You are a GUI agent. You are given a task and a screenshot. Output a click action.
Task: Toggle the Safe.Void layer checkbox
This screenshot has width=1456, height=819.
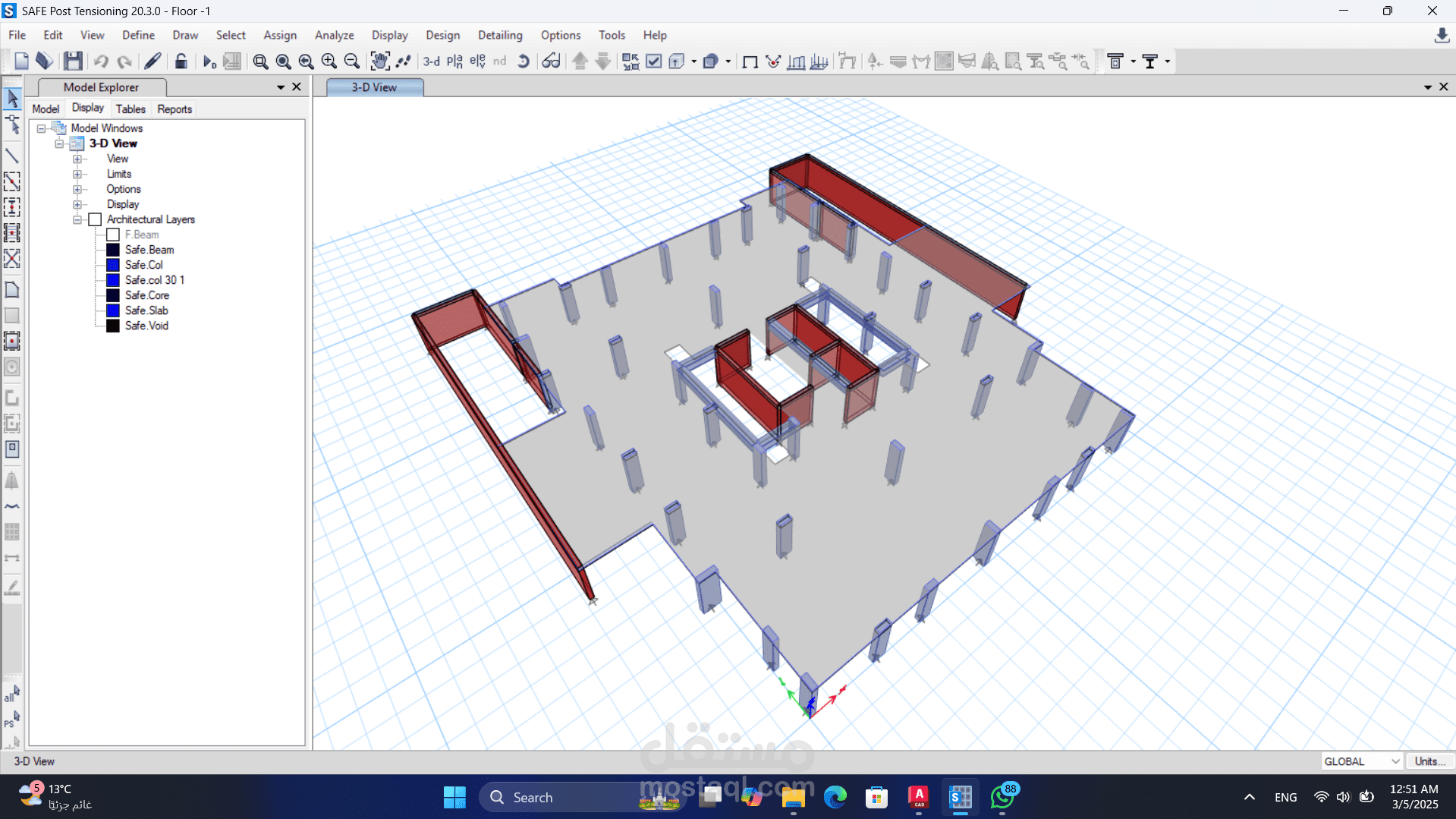coord(113,326)
